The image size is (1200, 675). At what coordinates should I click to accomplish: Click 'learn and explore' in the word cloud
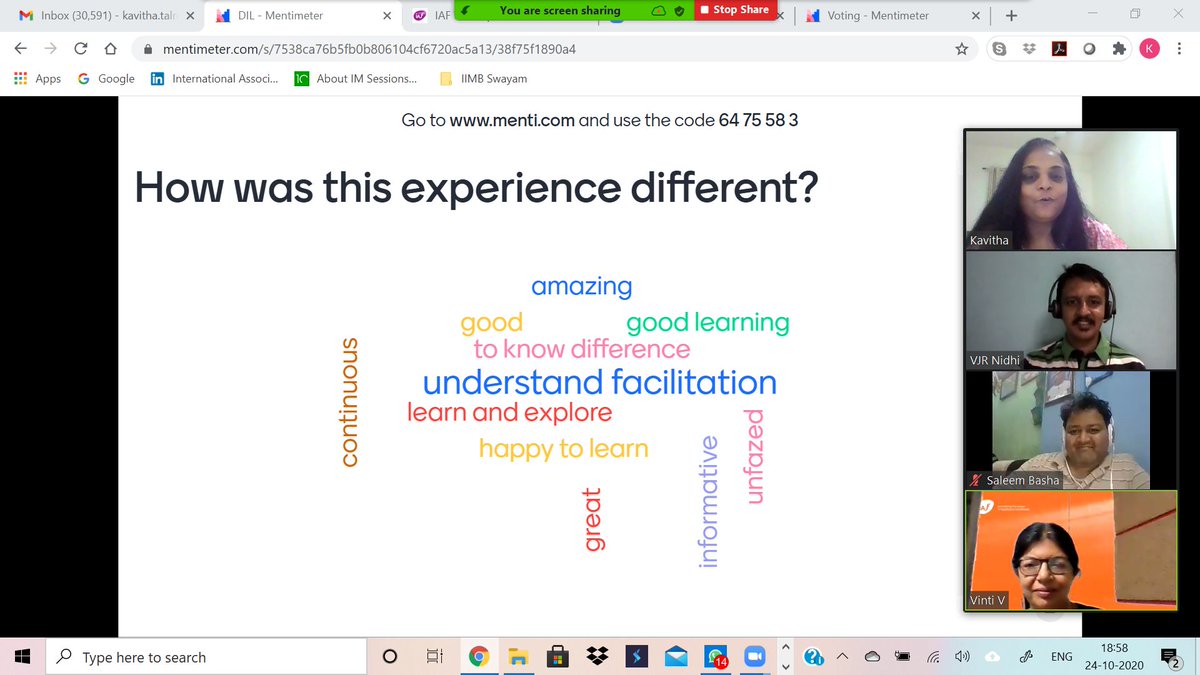(508, 412)
